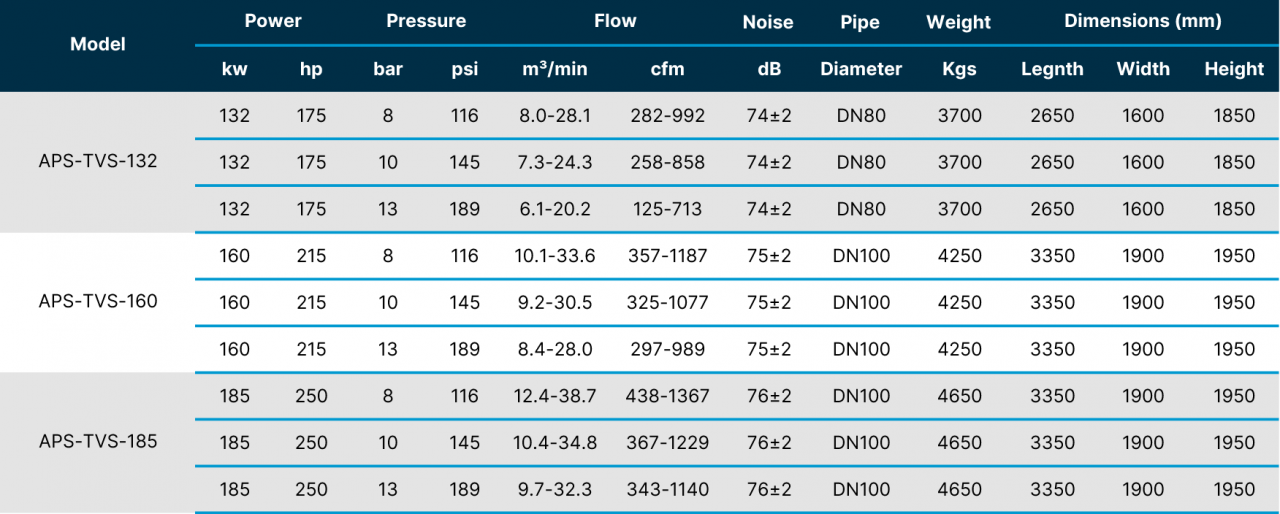This screenshot has height=514, width=1280.
Task: Select the m³/min sub-header
Action: (x=555, y=69)
